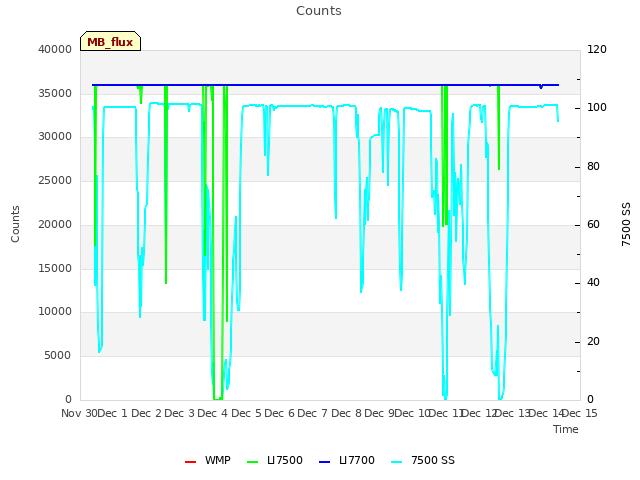This screenshot has height=480, width=640.
Task: Click the 5000 tick on left axis
Action: 58,356
